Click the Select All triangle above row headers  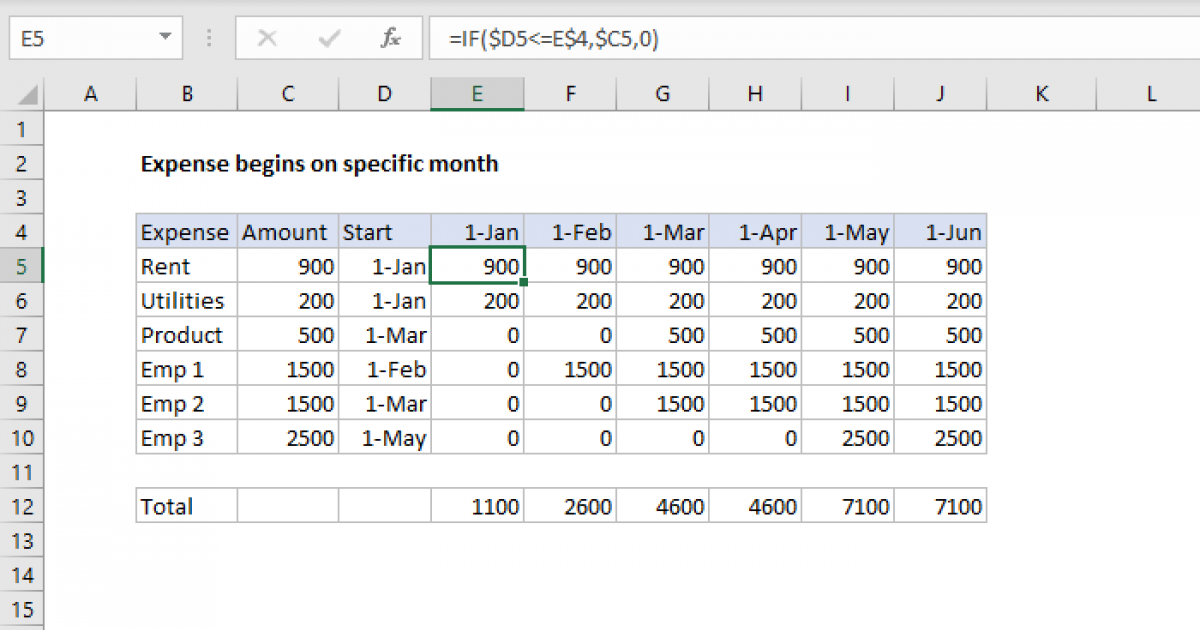coord(25,93)
